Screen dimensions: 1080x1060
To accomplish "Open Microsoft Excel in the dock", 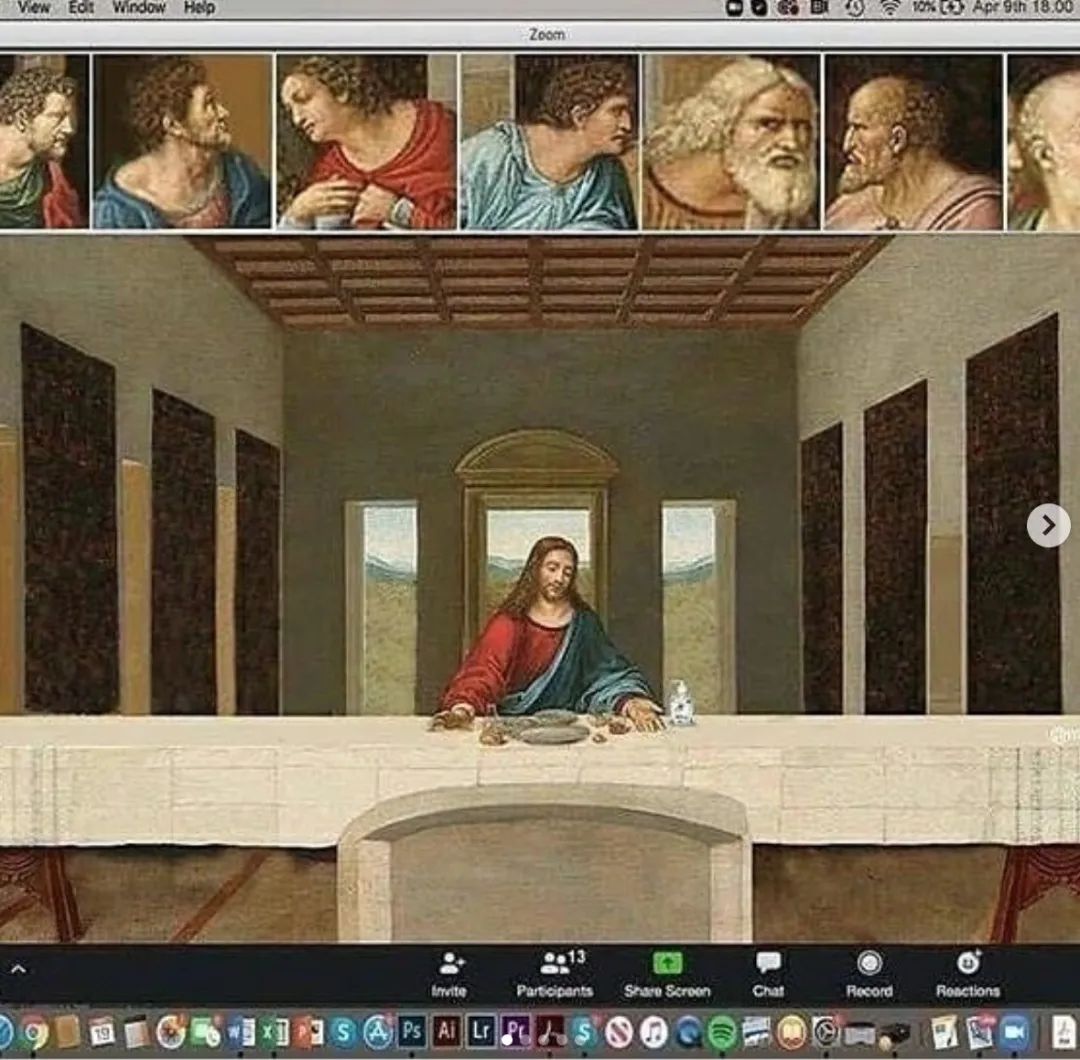I will (x=274, y=1032).
